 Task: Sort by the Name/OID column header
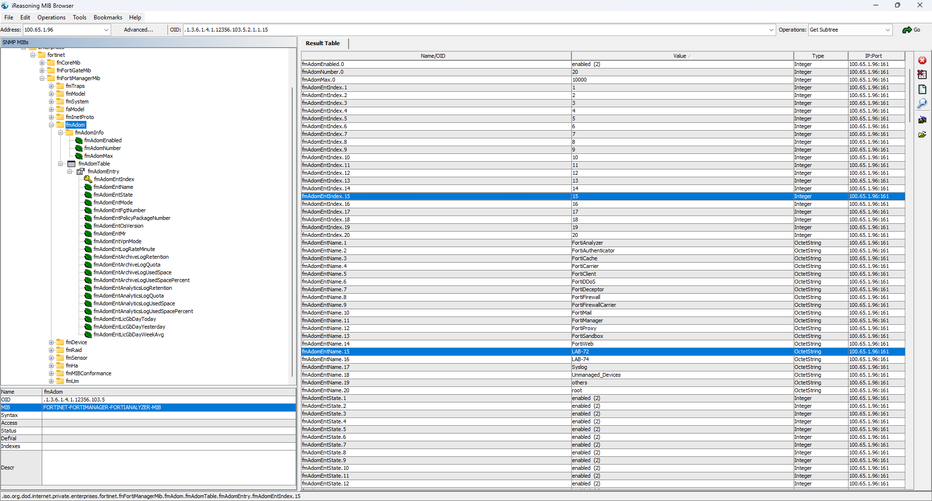point(436,56)
